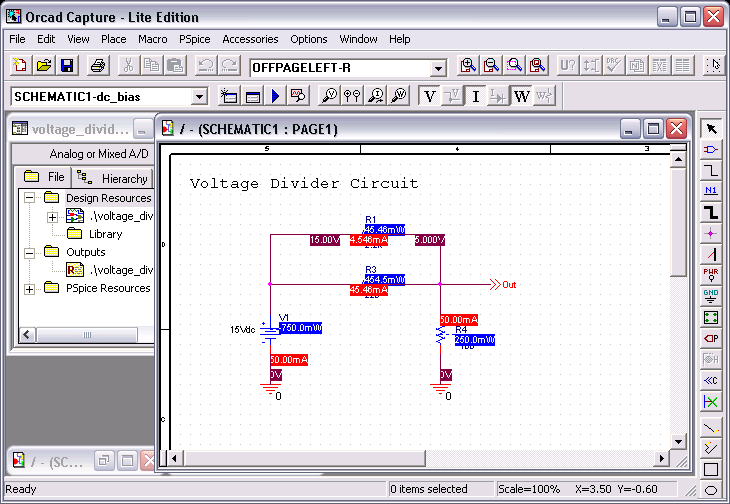Restore the minimized schematic window at bottom left

point(103,461)
